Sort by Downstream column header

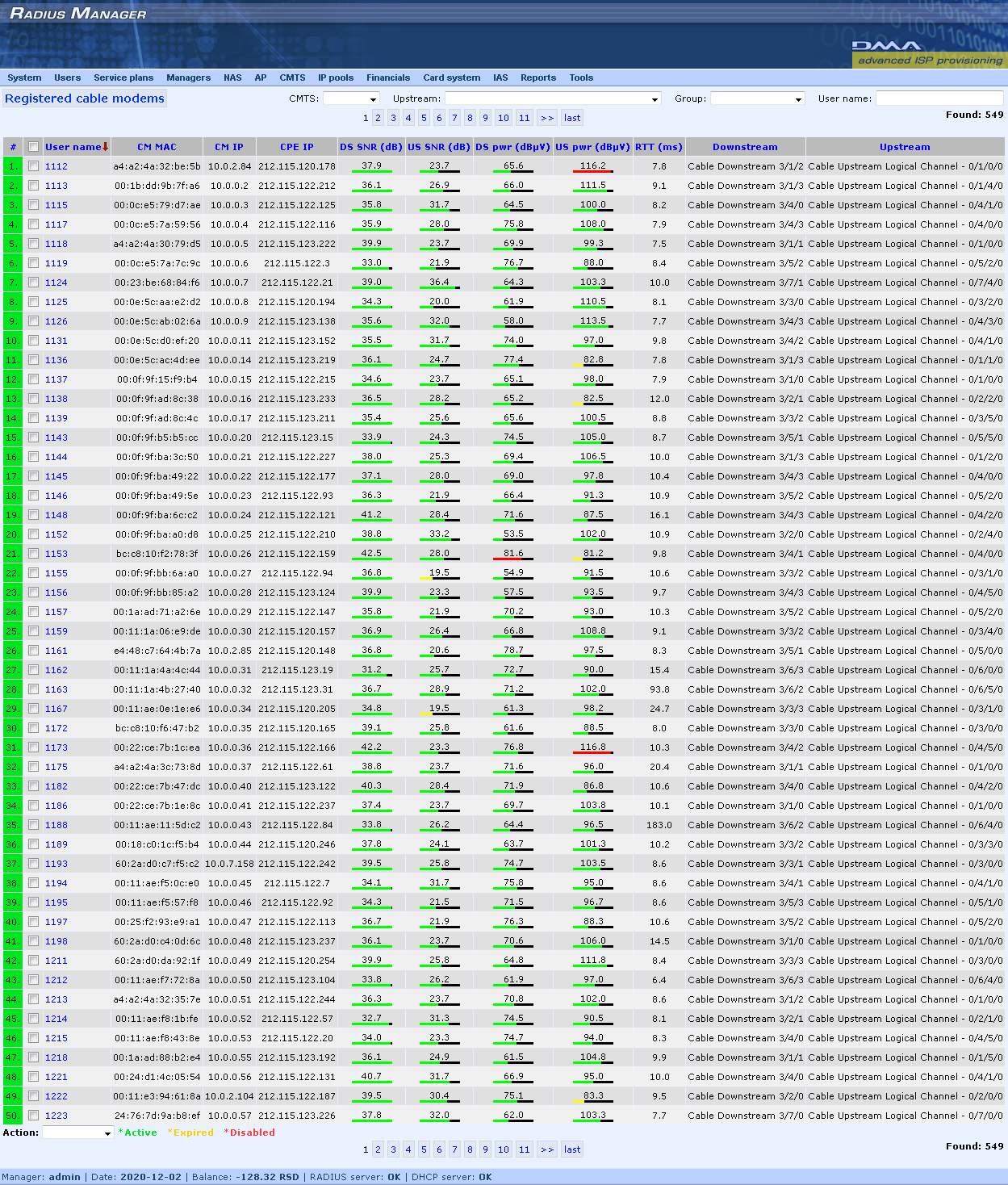pyautogui.click(x=745, y=147)
